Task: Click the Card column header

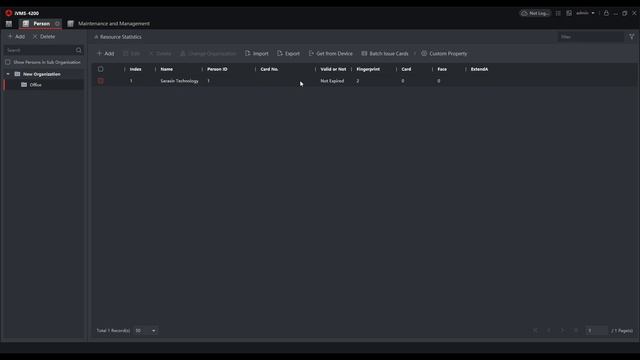Action: point(406,69)
